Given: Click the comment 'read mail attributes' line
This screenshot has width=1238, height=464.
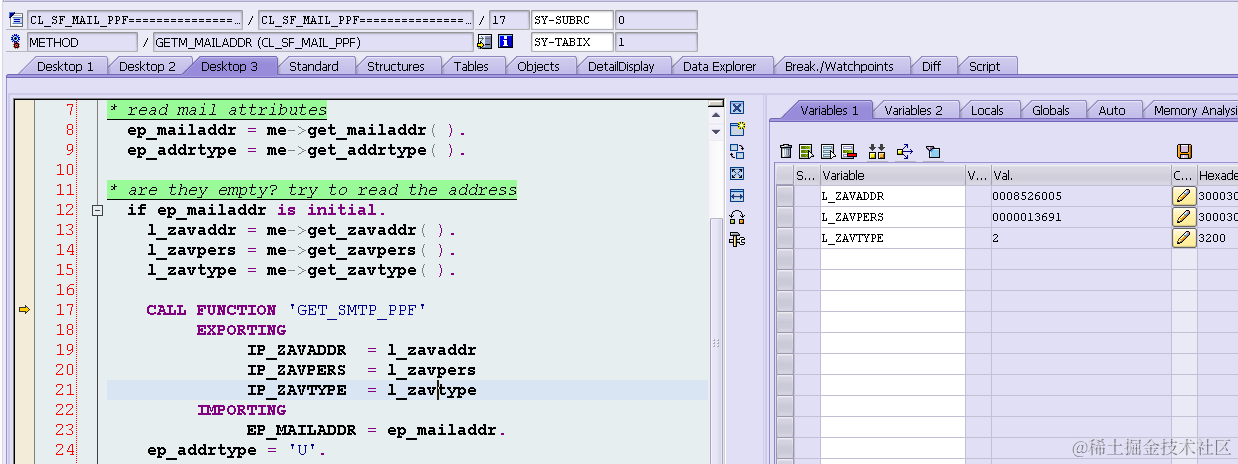Looking at the screenshot, I should click(217, 110).
